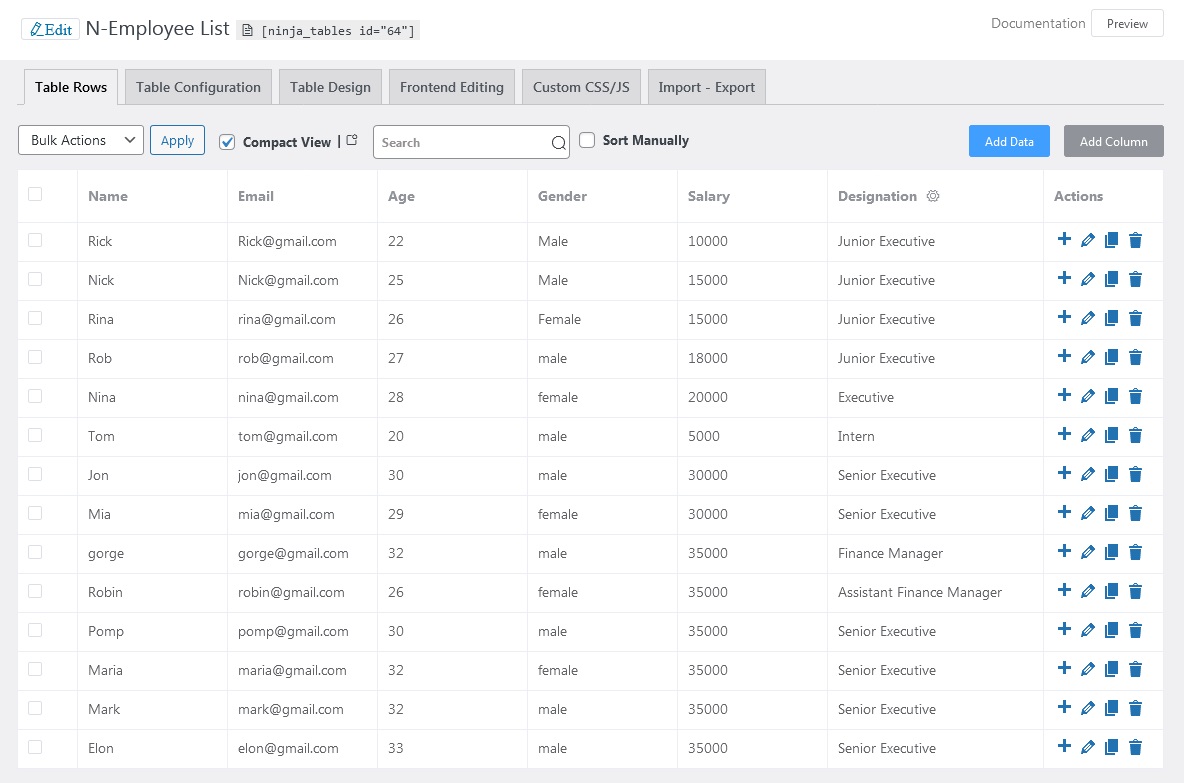
Task: Uncheck the Compact View checkbox
Action: pos(227,142)
